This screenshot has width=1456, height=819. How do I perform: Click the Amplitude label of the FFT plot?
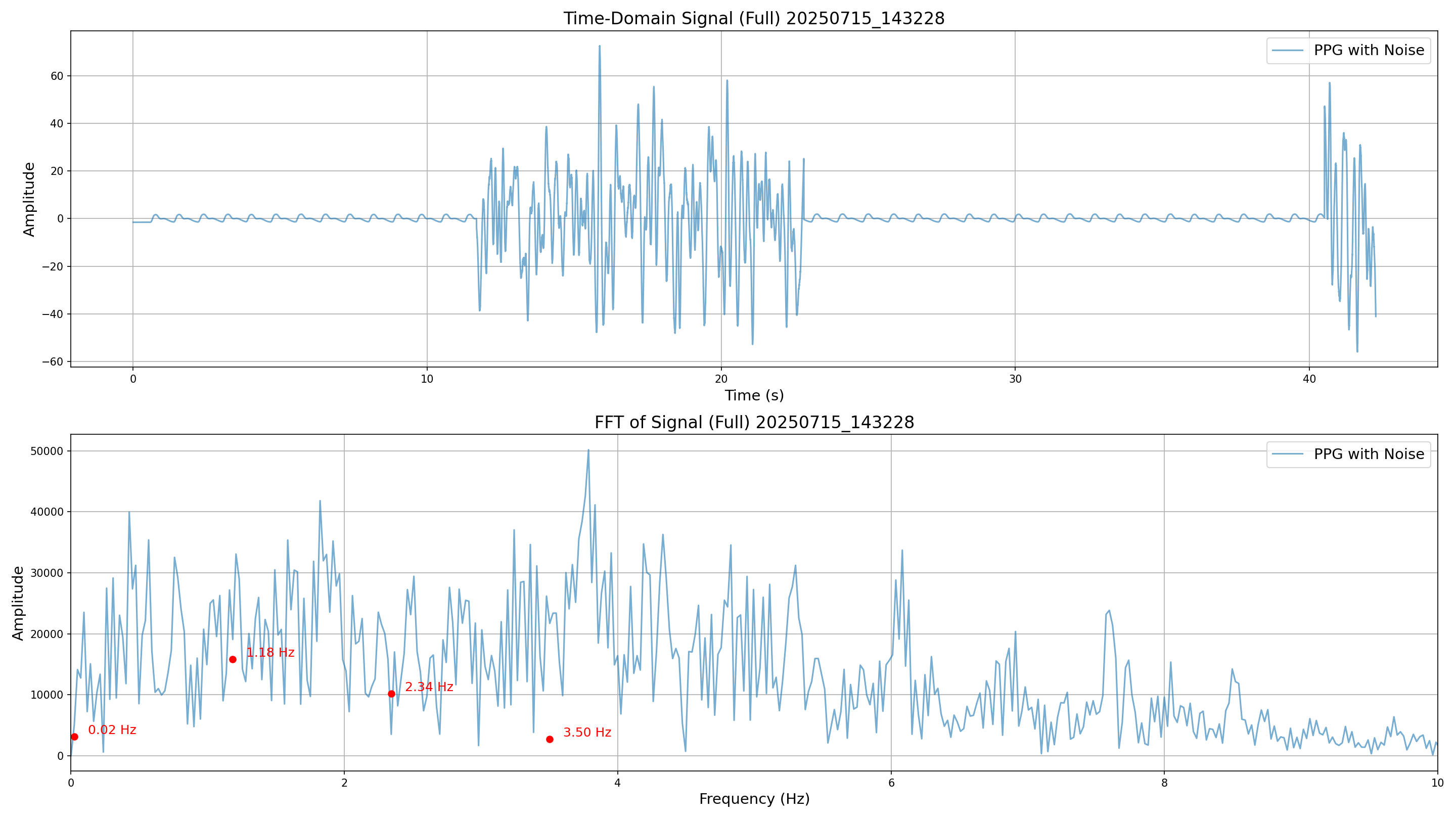pos(18,603)
